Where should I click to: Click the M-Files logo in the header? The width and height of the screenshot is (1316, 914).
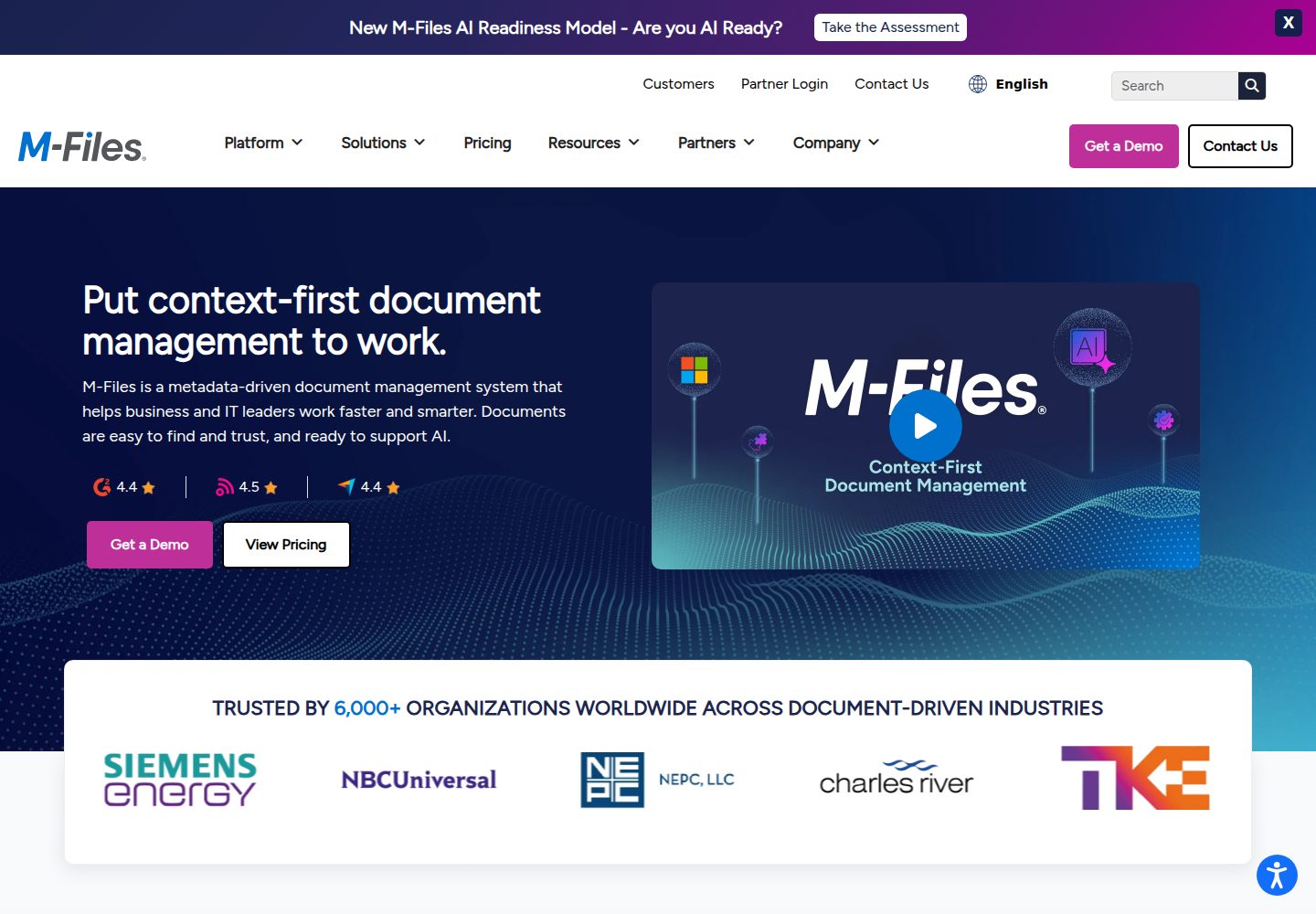[82, 146]
